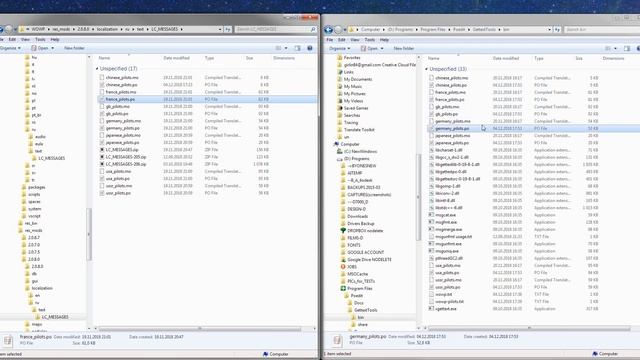Select germany_pilots.po in bin window
Image resolution: width=640 pixels, height=360 pixels.
(x=533, y=129)
